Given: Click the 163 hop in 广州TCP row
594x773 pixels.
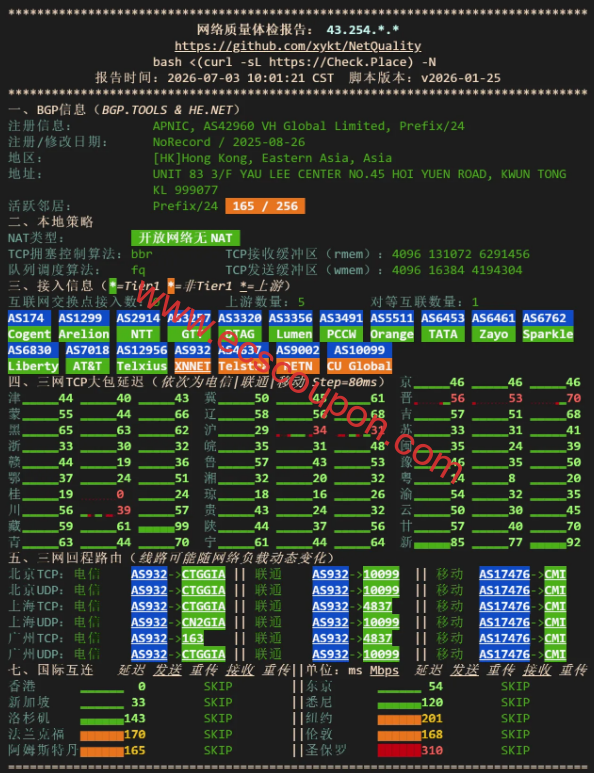Looking at the screenshot, I should (193, 638).
